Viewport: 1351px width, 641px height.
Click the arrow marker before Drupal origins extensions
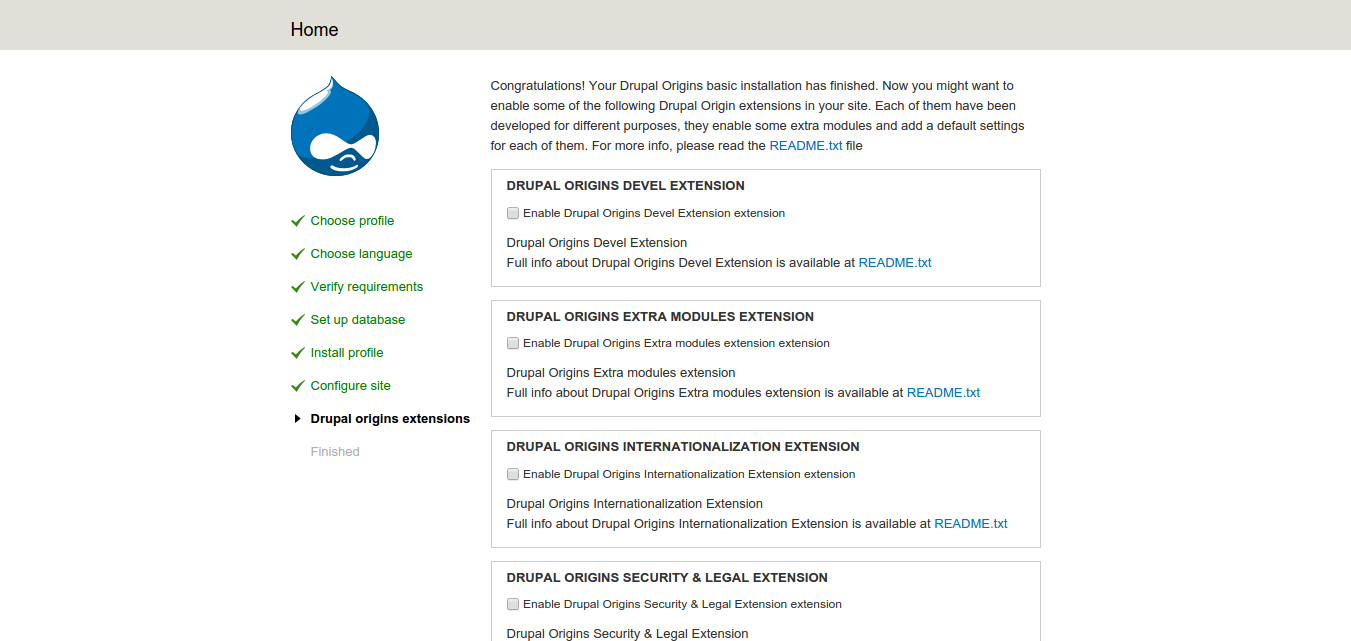click(297, 418)
